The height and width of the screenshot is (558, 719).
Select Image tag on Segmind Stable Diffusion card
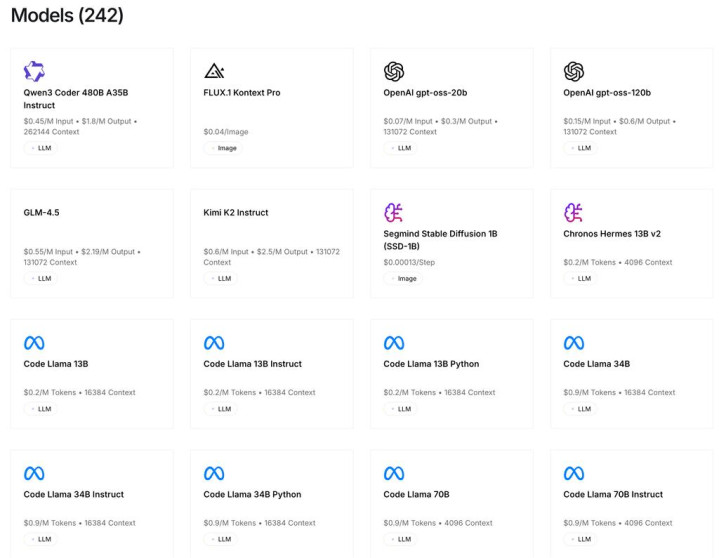[x=404, y=279]
